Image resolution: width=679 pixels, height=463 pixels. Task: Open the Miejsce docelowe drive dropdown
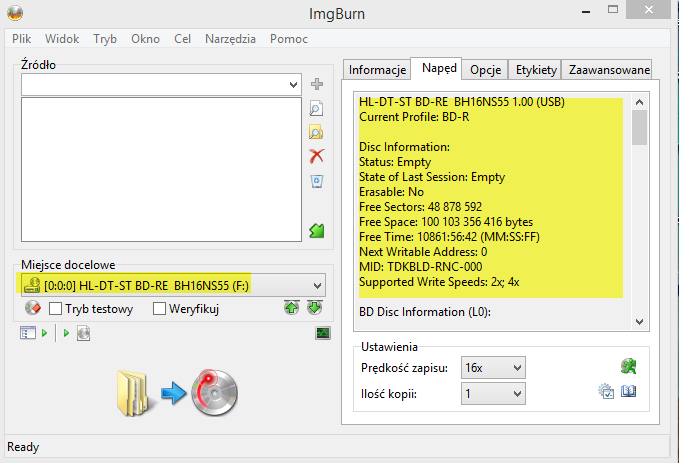point(317,285)
